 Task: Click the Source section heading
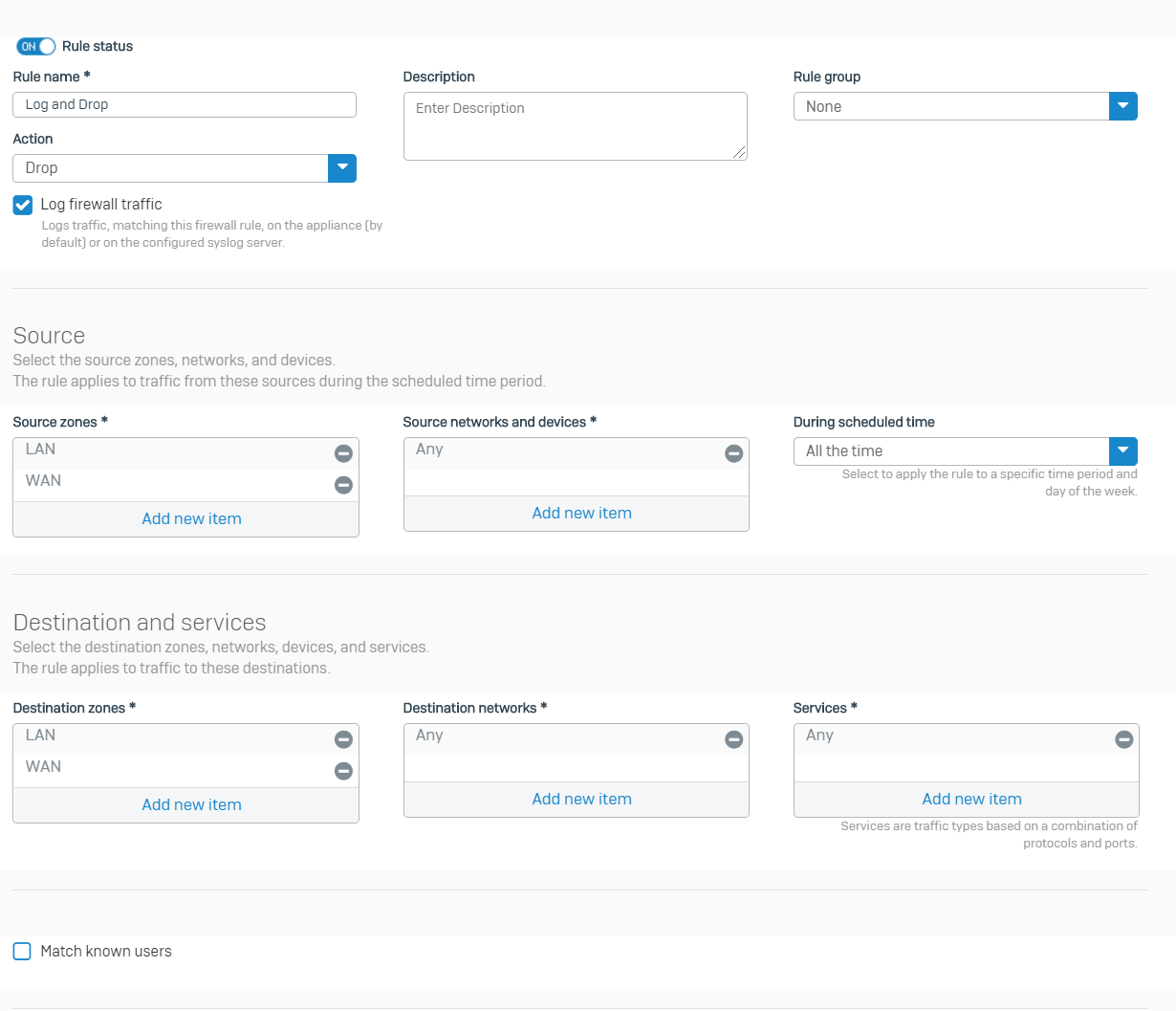(x=49, y=336)
